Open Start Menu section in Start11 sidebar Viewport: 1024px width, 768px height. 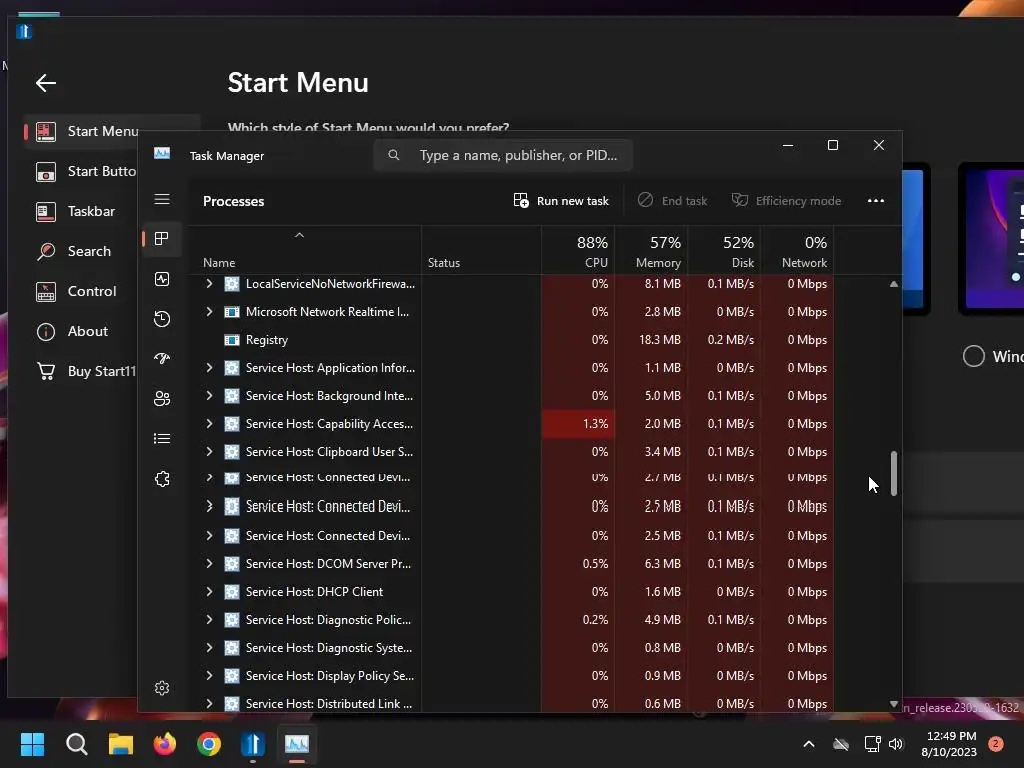click(82, 131)
